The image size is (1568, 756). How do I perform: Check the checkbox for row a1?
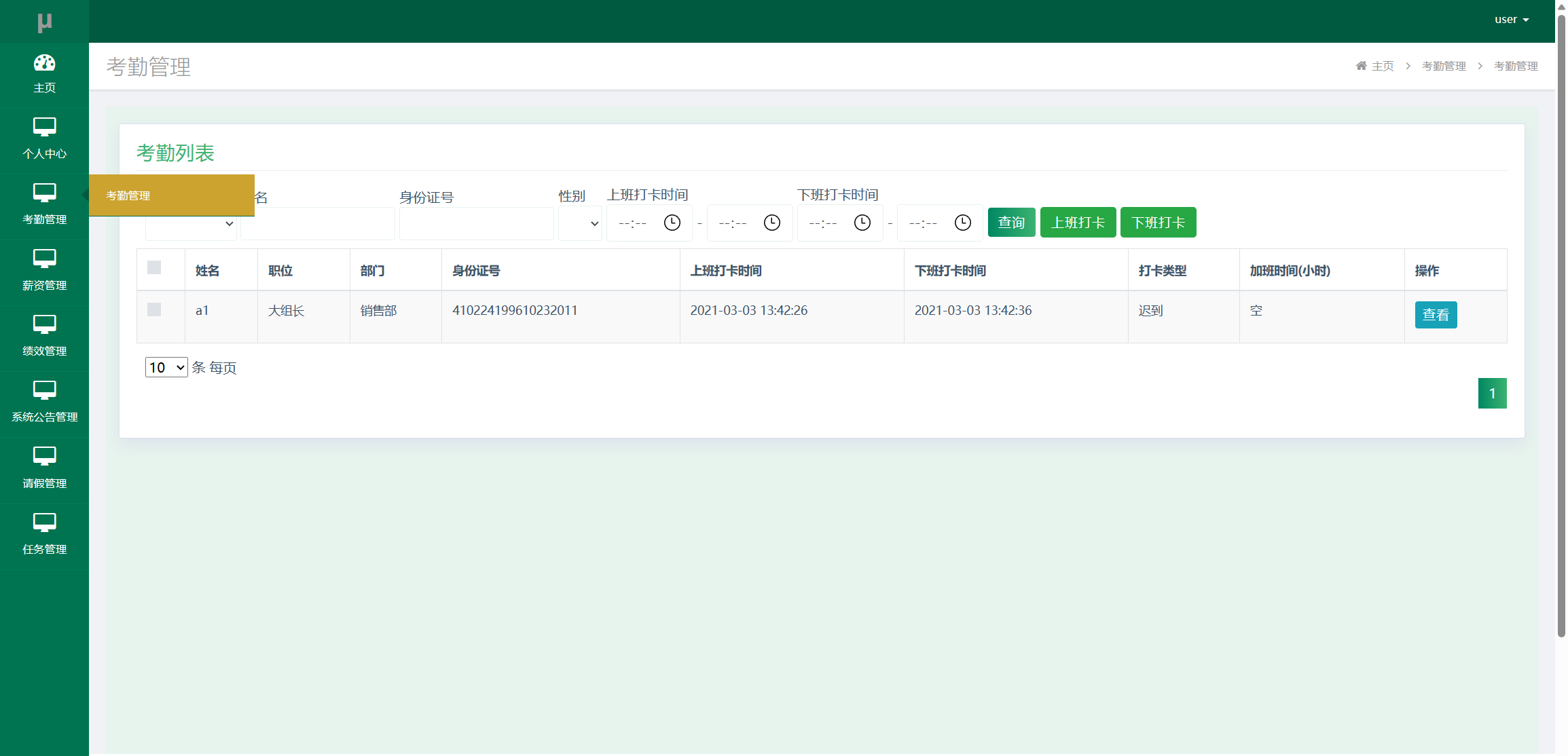point(154,309)
